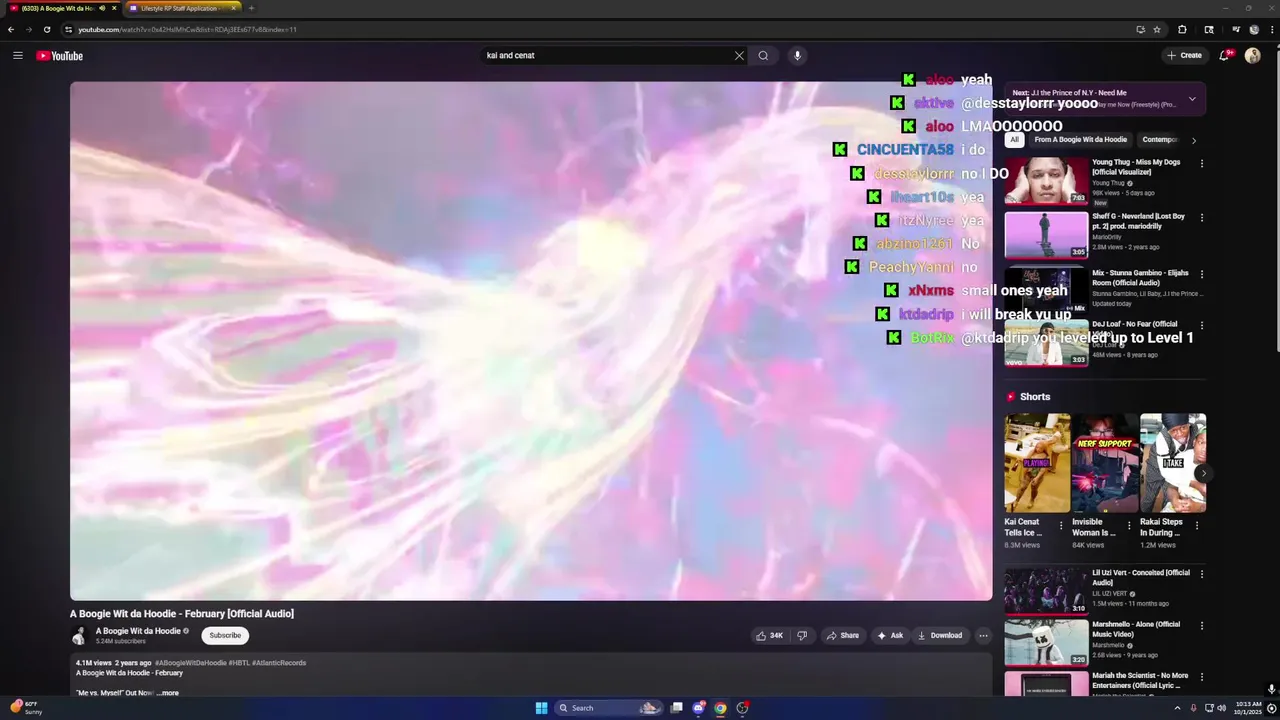Image resolution: width=1280 pixels, height=720 pixels.
Task: Dislike the February video
Action: pos(801,635)
